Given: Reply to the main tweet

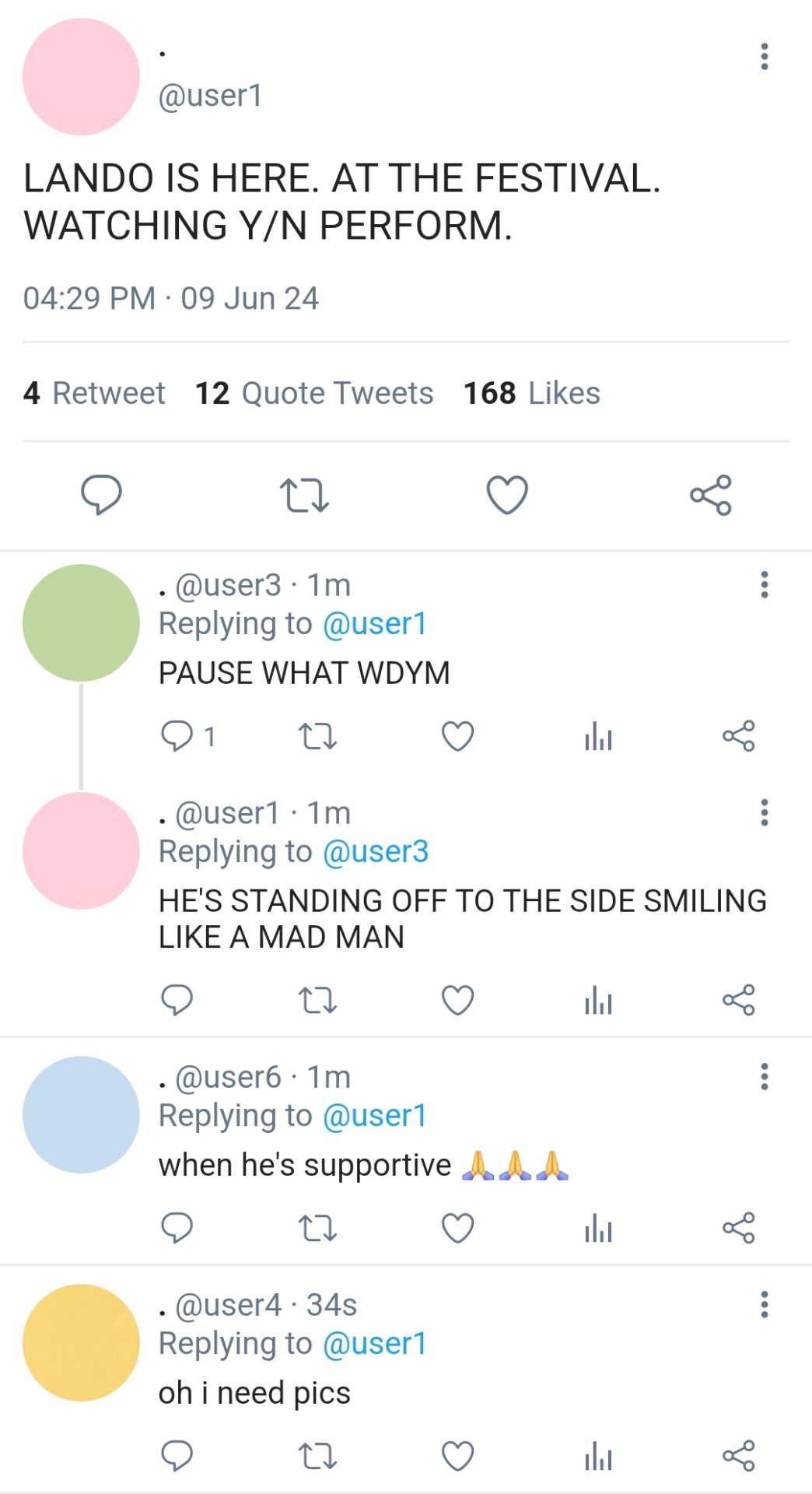Looking at the screenshot, I should tap(101, 495).
